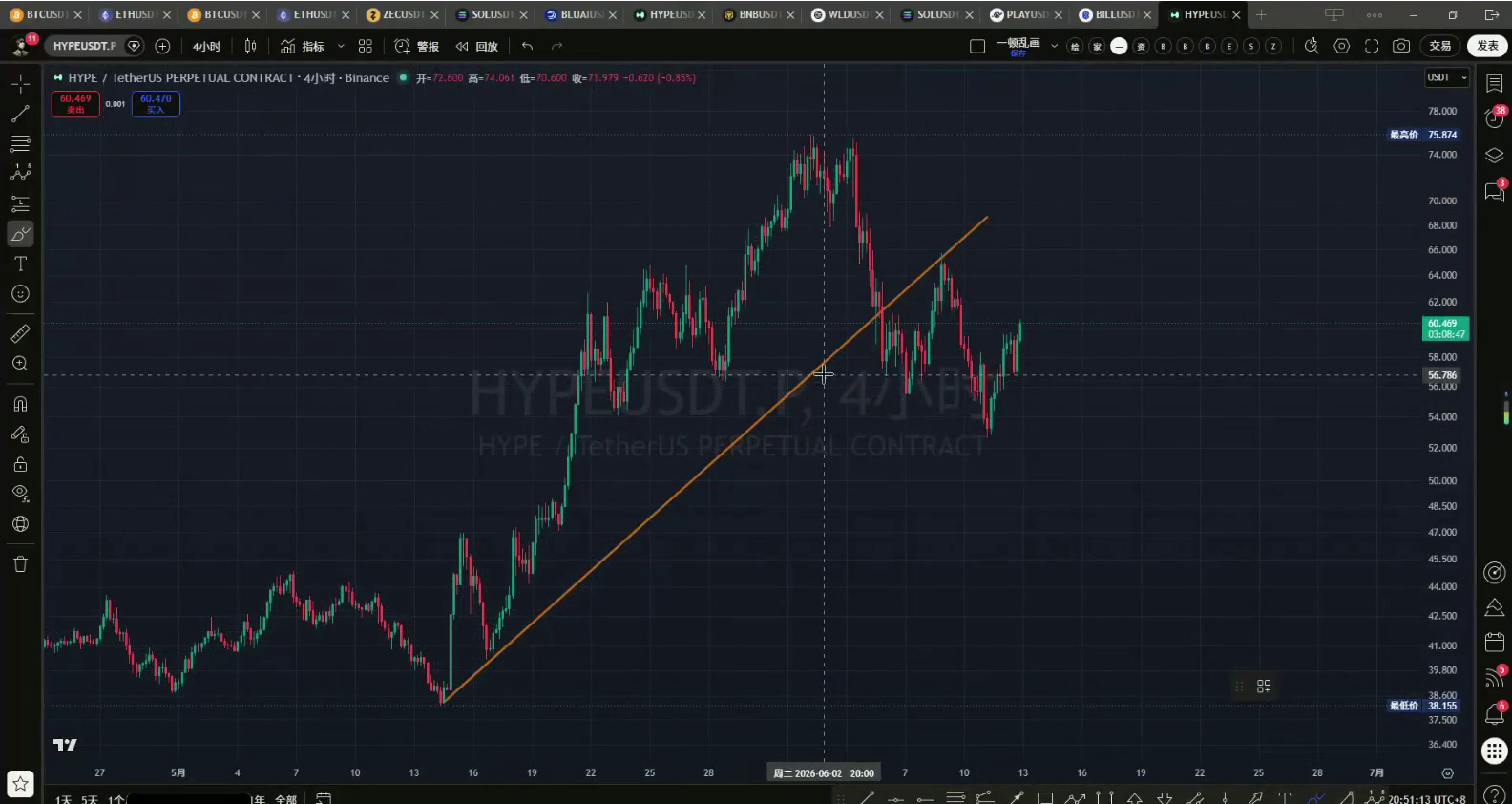Click the delete drawings trash icon
1512x804 pixels.
coord(20,563)
